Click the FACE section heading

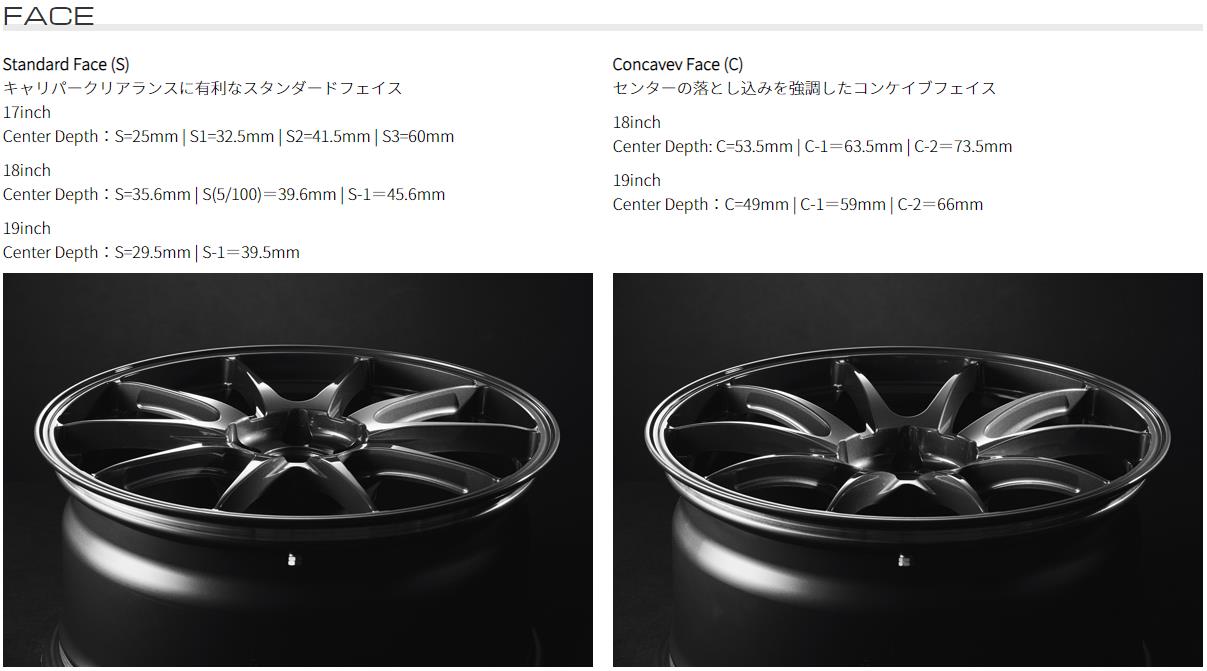point(49,15)
